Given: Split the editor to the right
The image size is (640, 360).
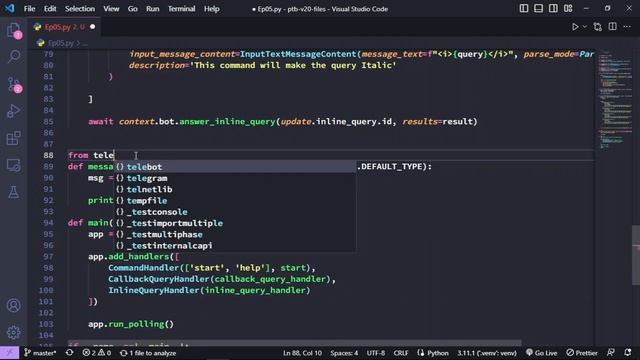Looking at the screenshot, I should [613, 27].
